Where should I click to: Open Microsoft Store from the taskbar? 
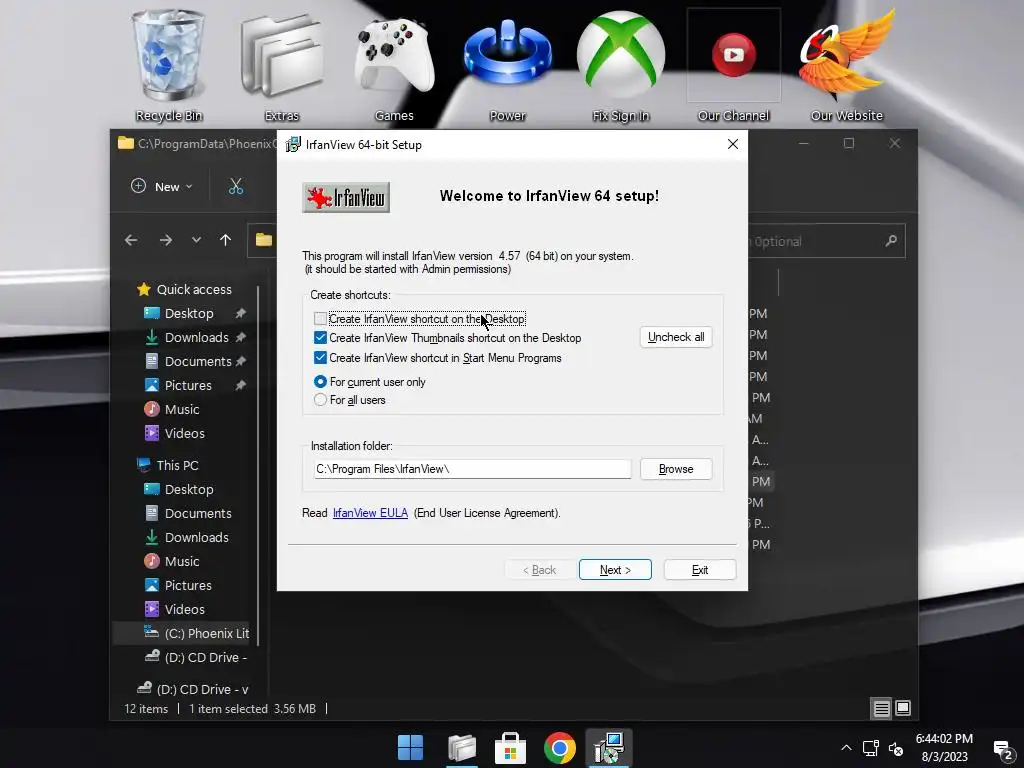pyautogui.click(x=511, y=748)
